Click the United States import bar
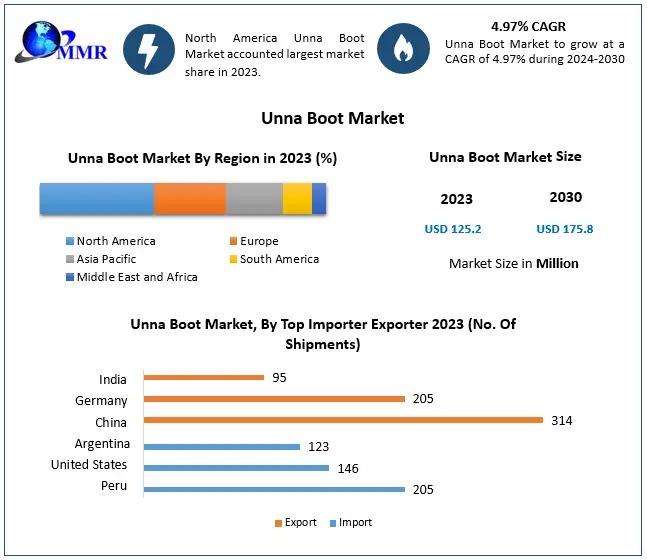Screen dimensions: 647x560 (236, 468)
